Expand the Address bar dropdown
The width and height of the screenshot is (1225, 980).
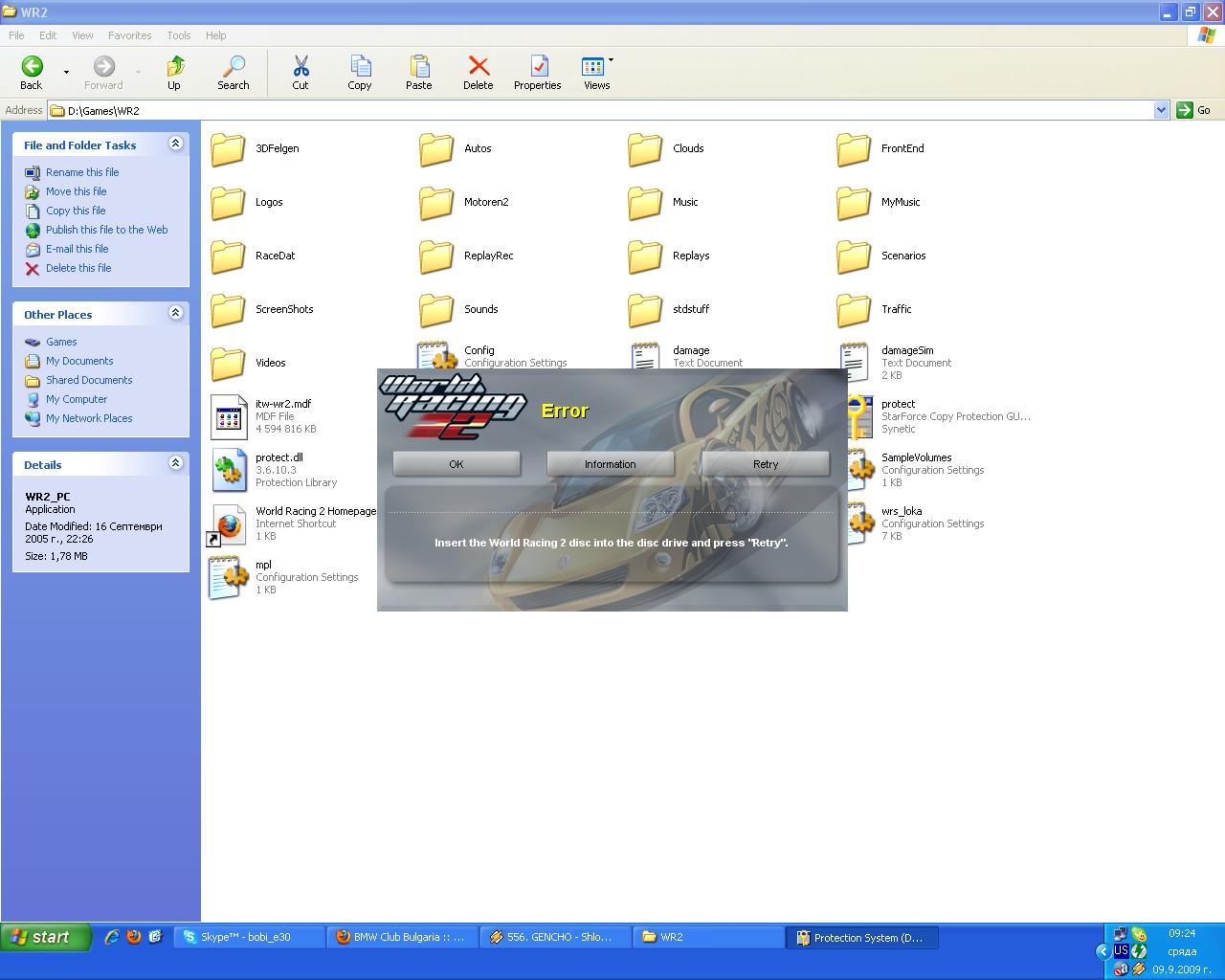(1161, 110)
